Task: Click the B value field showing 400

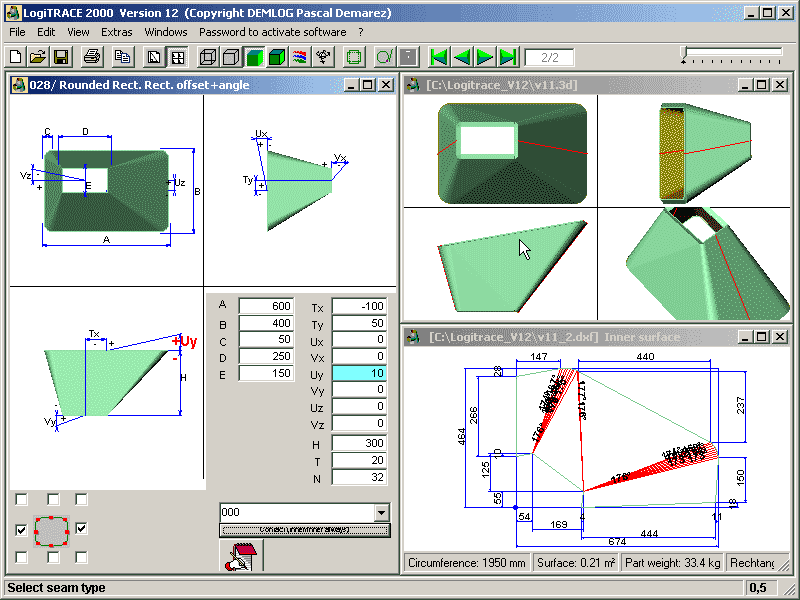Action: (266, 323)
